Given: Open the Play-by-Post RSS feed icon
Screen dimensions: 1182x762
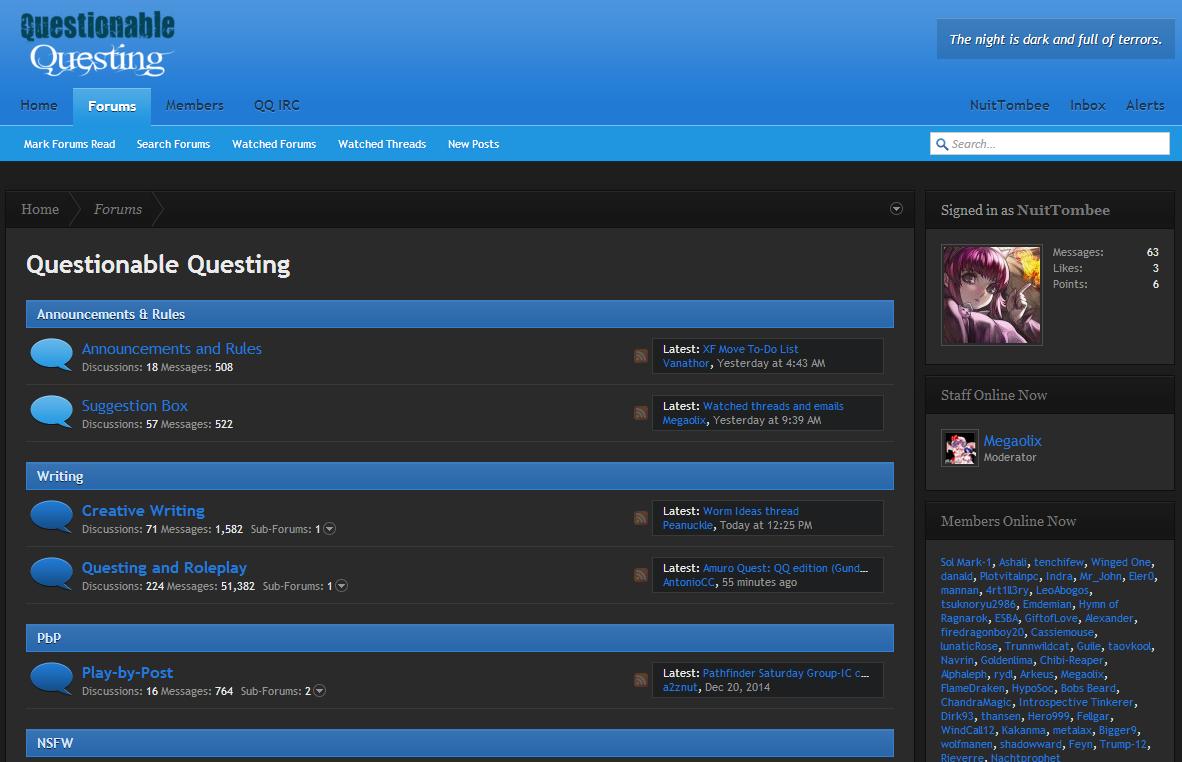Looking at the screenshot, I should [x=640, y=680].
